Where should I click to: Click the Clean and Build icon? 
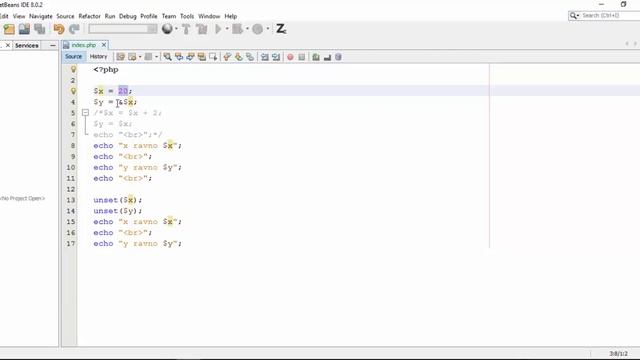(202, 29)
